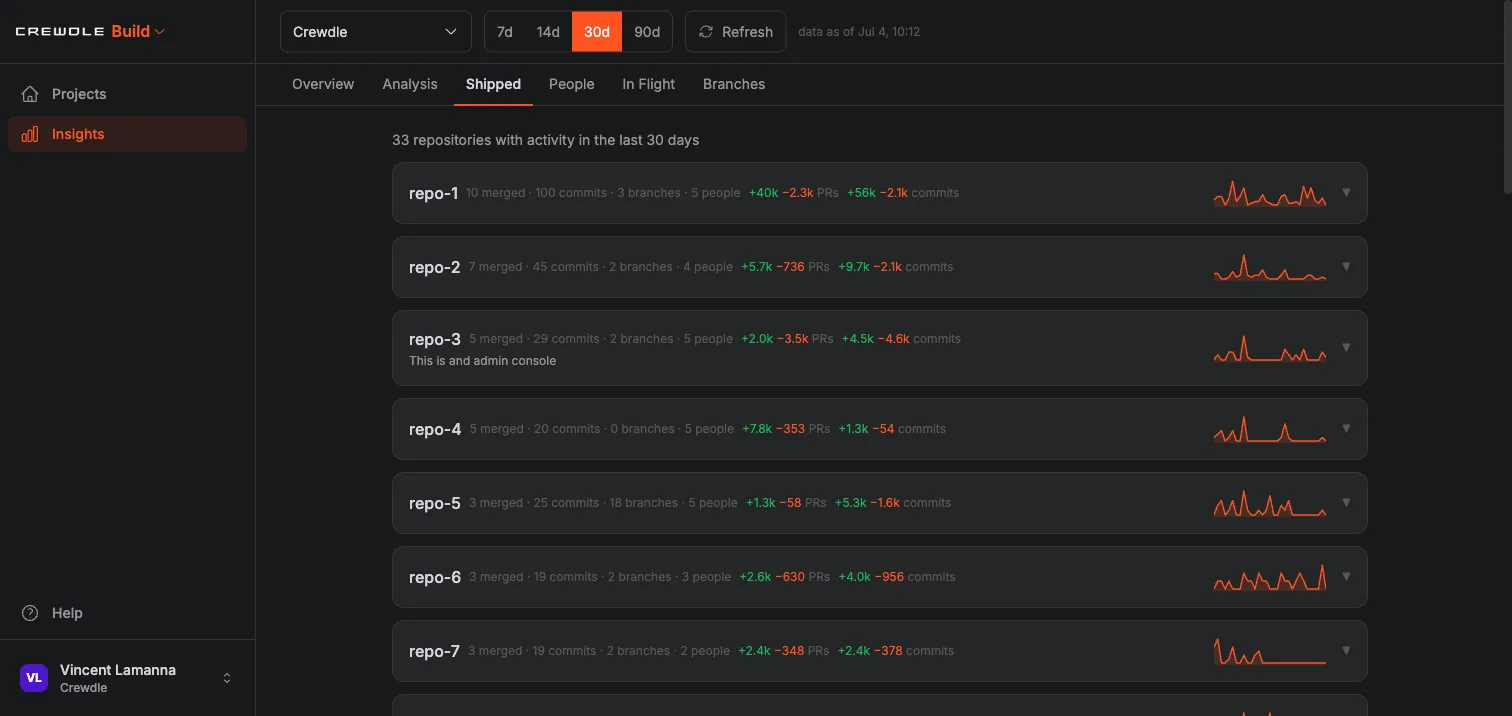This screenshot has width=1512, height=716.
Task: Click "100 commits" in repo-1 row
Action: point(571,193)
